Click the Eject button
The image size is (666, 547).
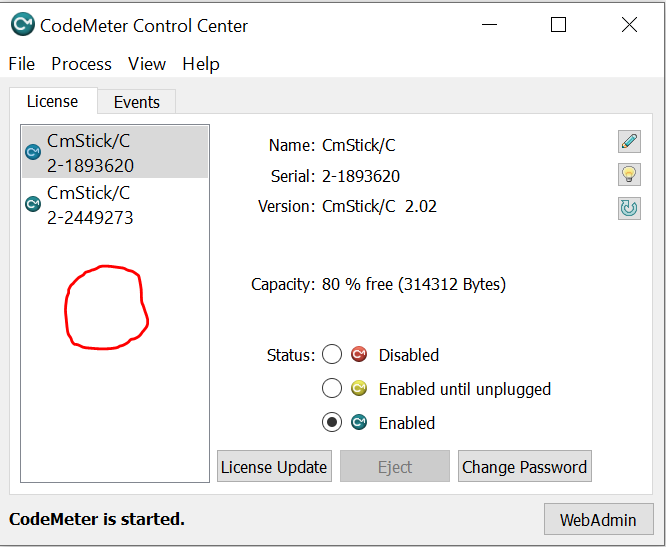tap(395, 466)
